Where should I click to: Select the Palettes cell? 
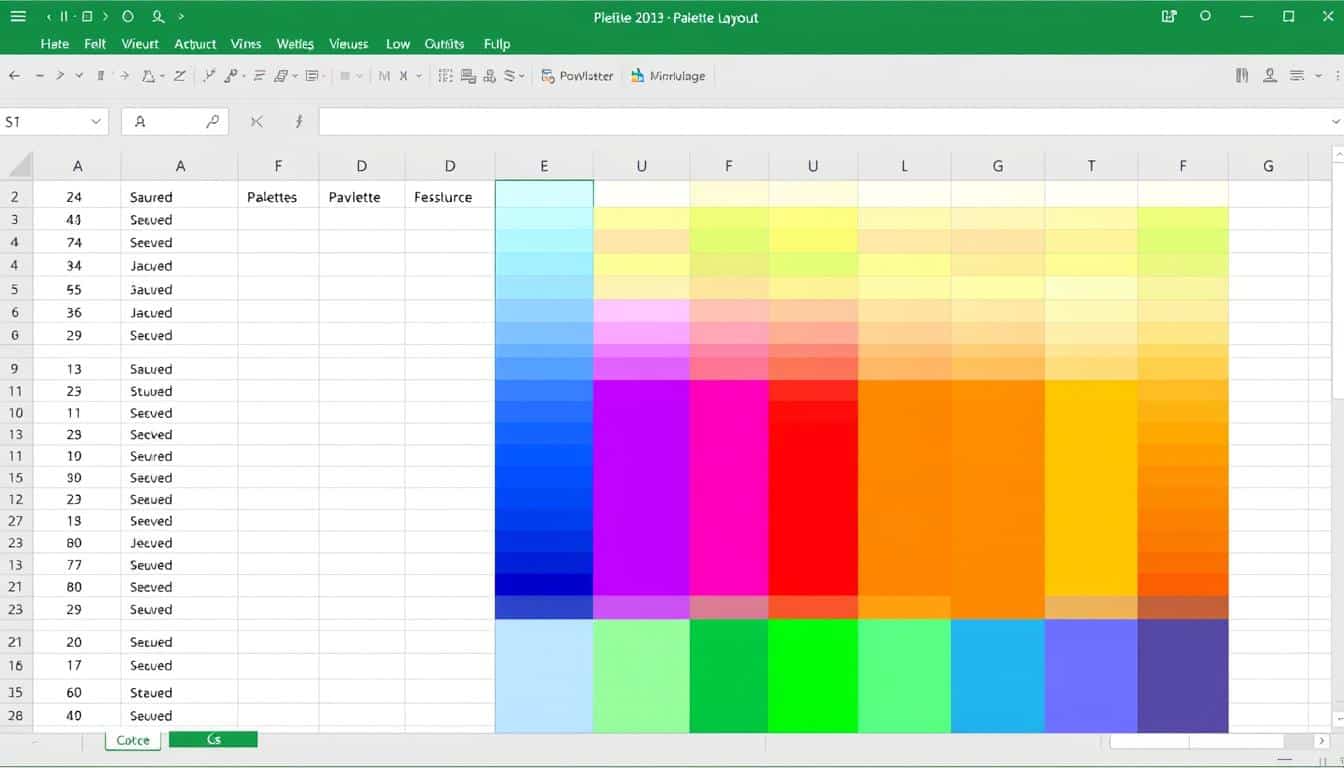click(278, 197)
